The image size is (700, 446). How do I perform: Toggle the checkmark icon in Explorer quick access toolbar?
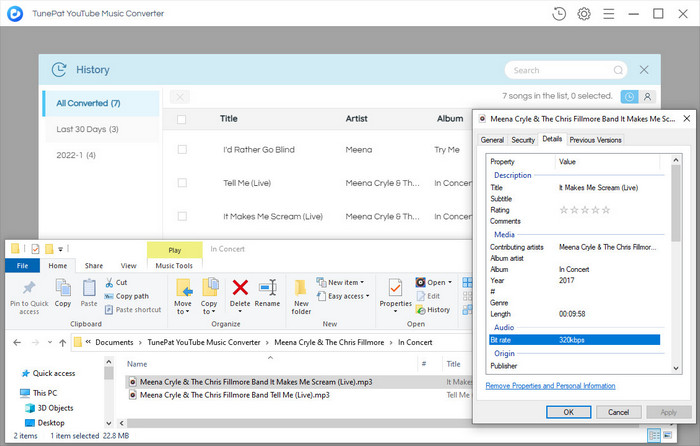(x=35, y=249)
